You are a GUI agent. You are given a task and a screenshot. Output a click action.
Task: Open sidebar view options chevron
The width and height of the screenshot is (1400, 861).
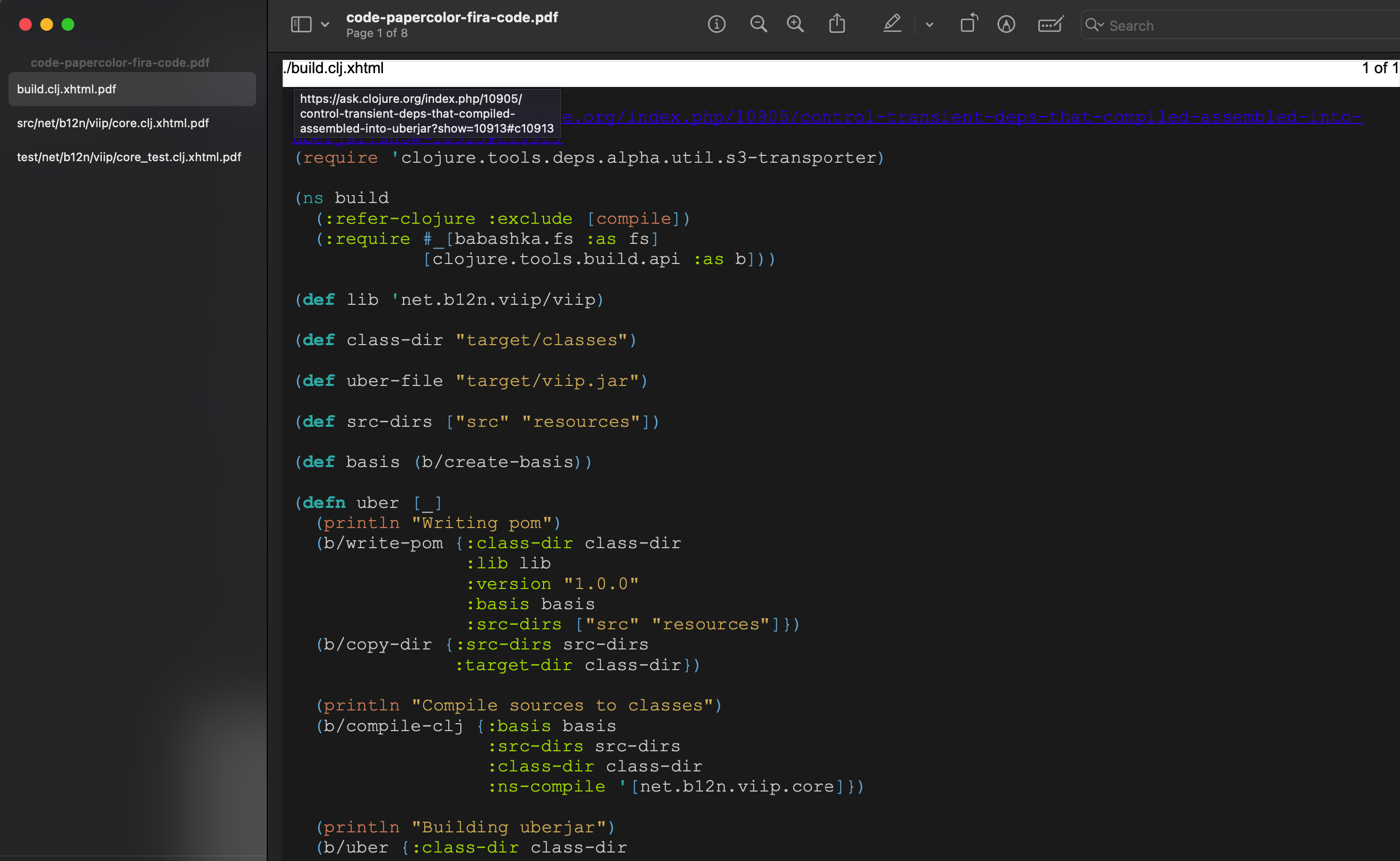pyautogui.click(x=325, y=24)
